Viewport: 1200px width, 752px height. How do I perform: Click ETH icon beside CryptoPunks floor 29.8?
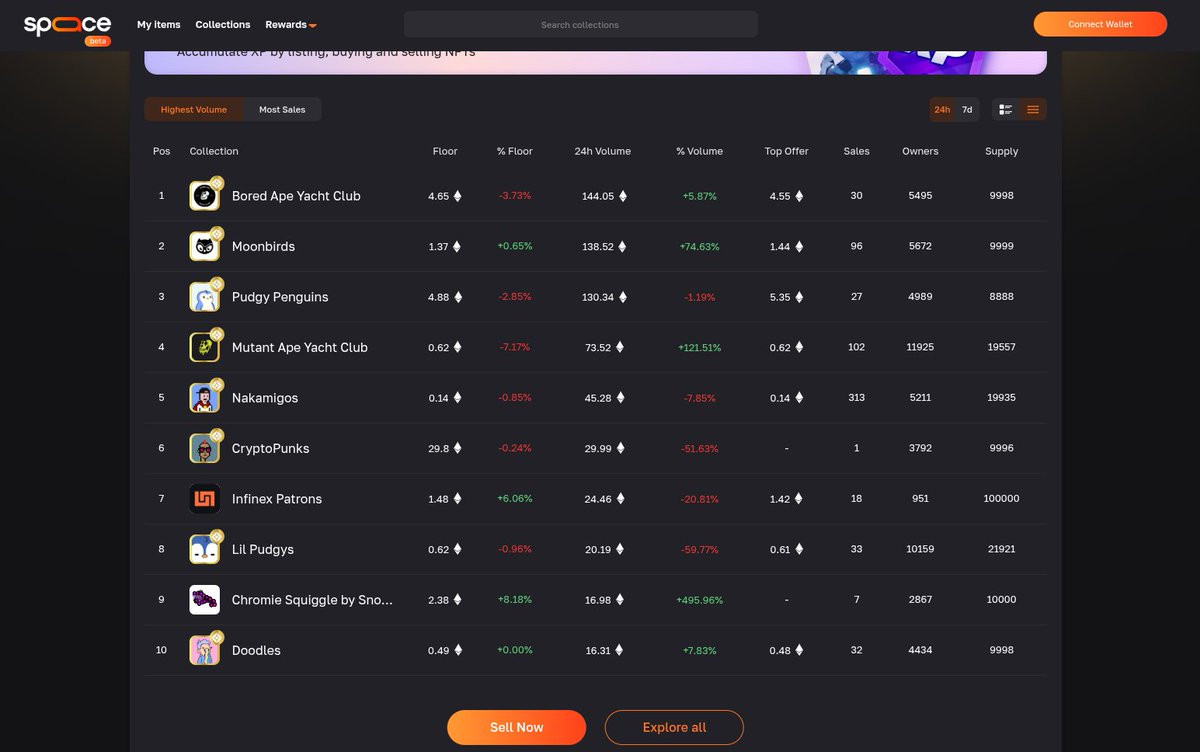(x=458, y=448)
